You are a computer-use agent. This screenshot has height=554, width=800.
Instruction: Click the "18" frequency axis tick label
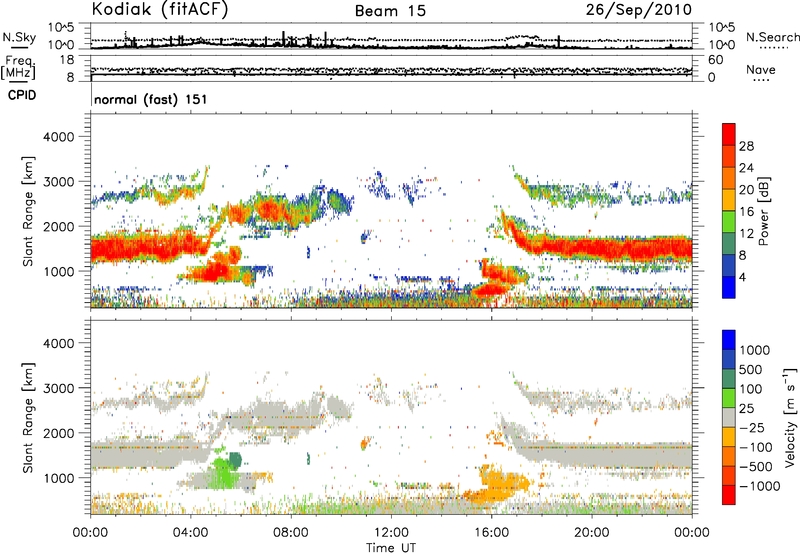coord(67,60)
